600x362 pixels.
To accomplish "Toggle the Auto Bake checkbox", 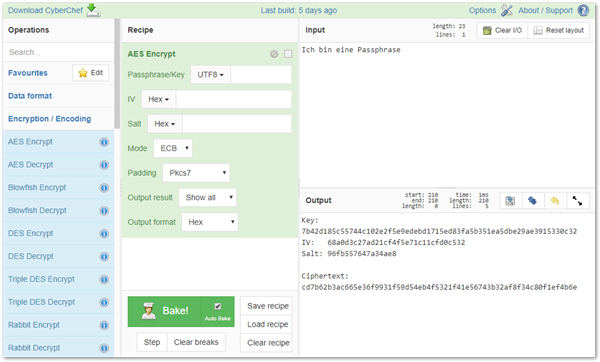I will pyautogui.click(x=218, y=306).
